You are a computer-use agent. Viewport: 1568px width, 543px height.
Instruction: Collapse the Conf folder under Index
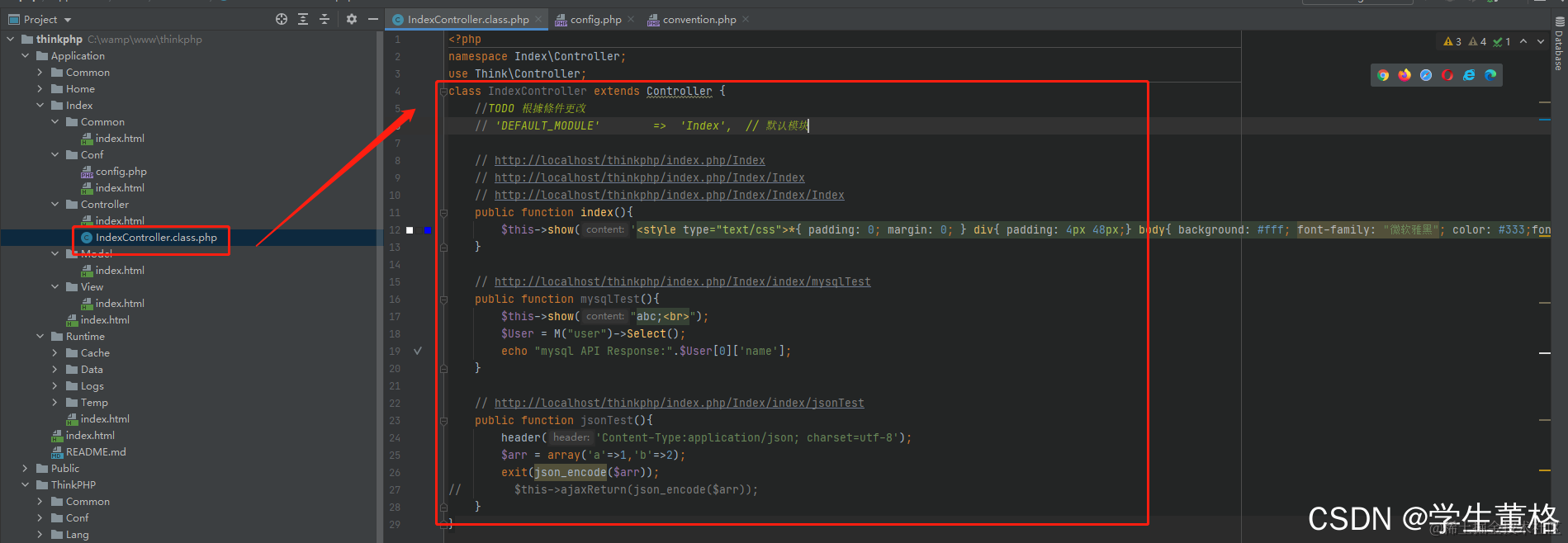pyautogui.click(x=54, y=154)
